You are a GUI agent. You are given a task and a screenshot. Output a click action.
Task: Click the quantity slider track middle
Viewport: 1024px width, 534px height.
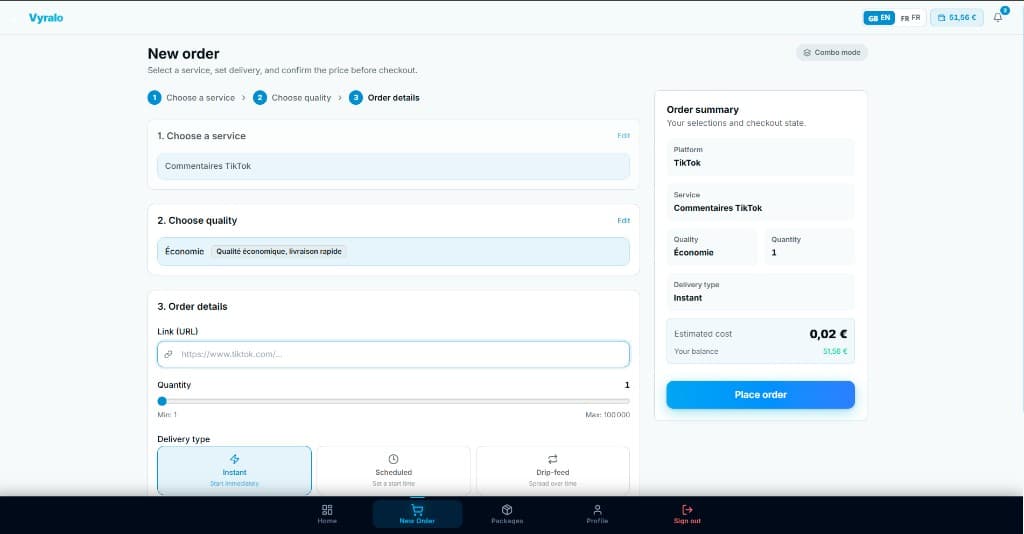(393, 401)
